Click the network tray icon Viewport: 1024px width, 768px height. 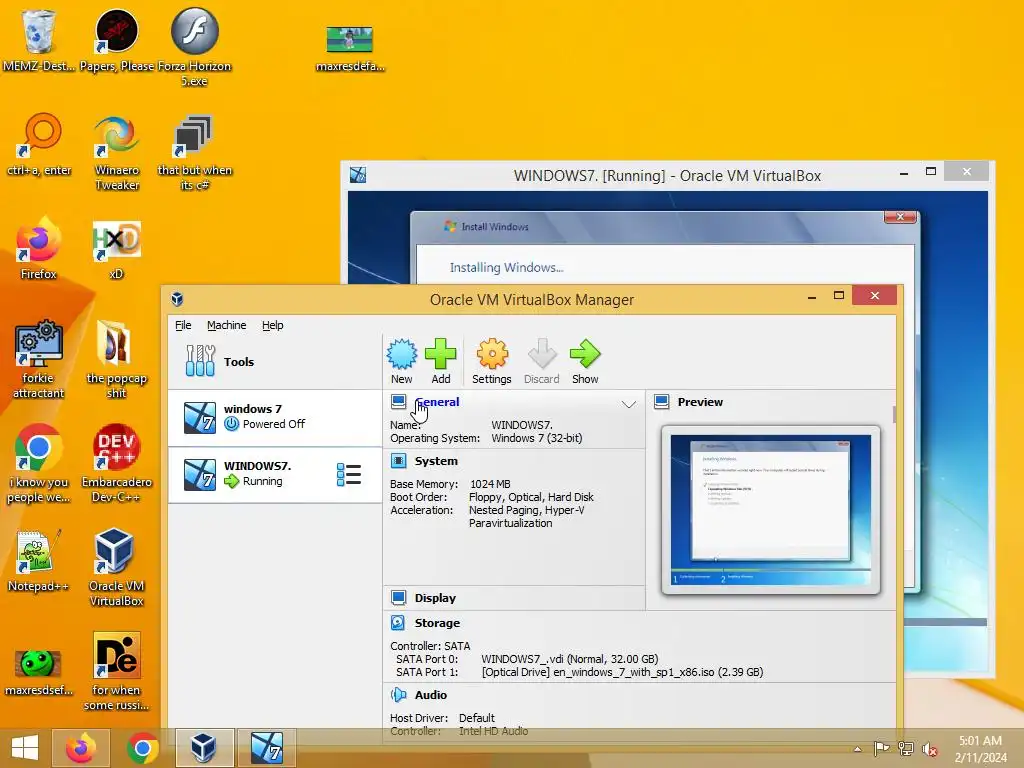point(906,749)
